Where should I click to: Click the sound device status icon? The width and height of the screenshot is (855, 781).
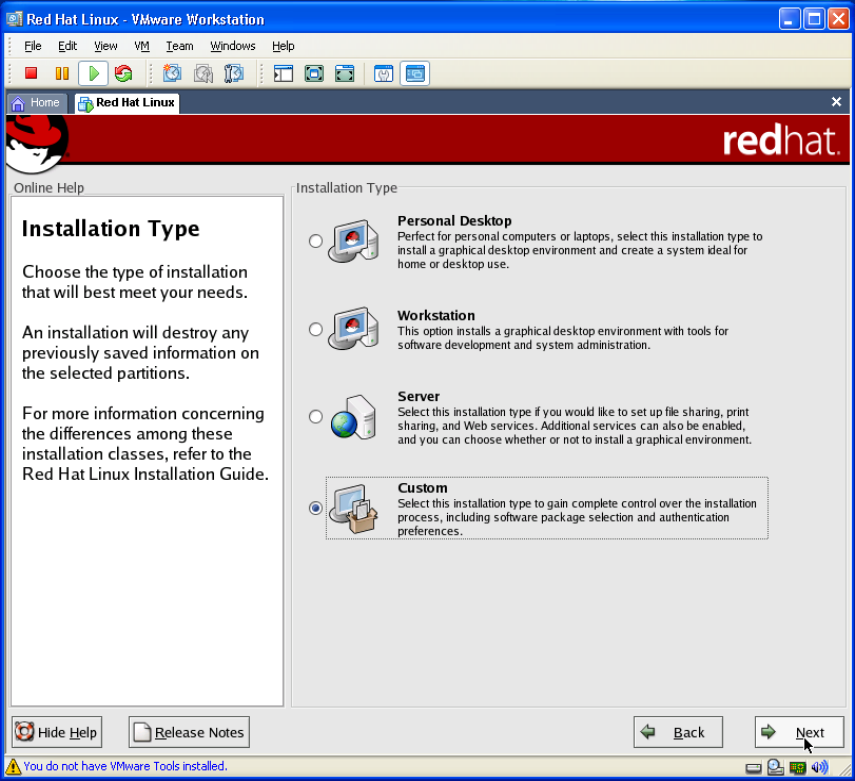pos(820,767)
